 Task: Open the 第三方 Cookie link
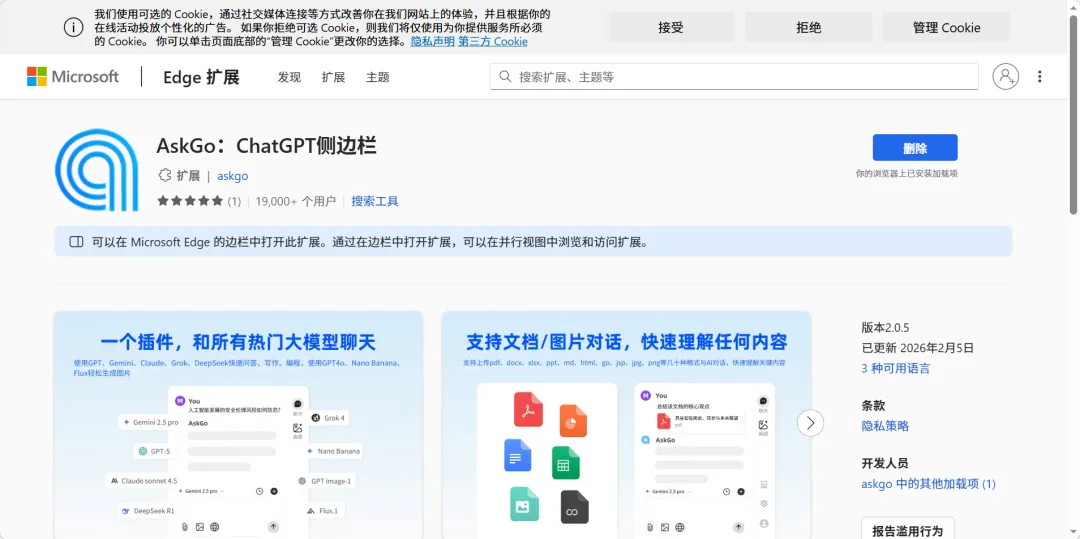click(493, 41)
